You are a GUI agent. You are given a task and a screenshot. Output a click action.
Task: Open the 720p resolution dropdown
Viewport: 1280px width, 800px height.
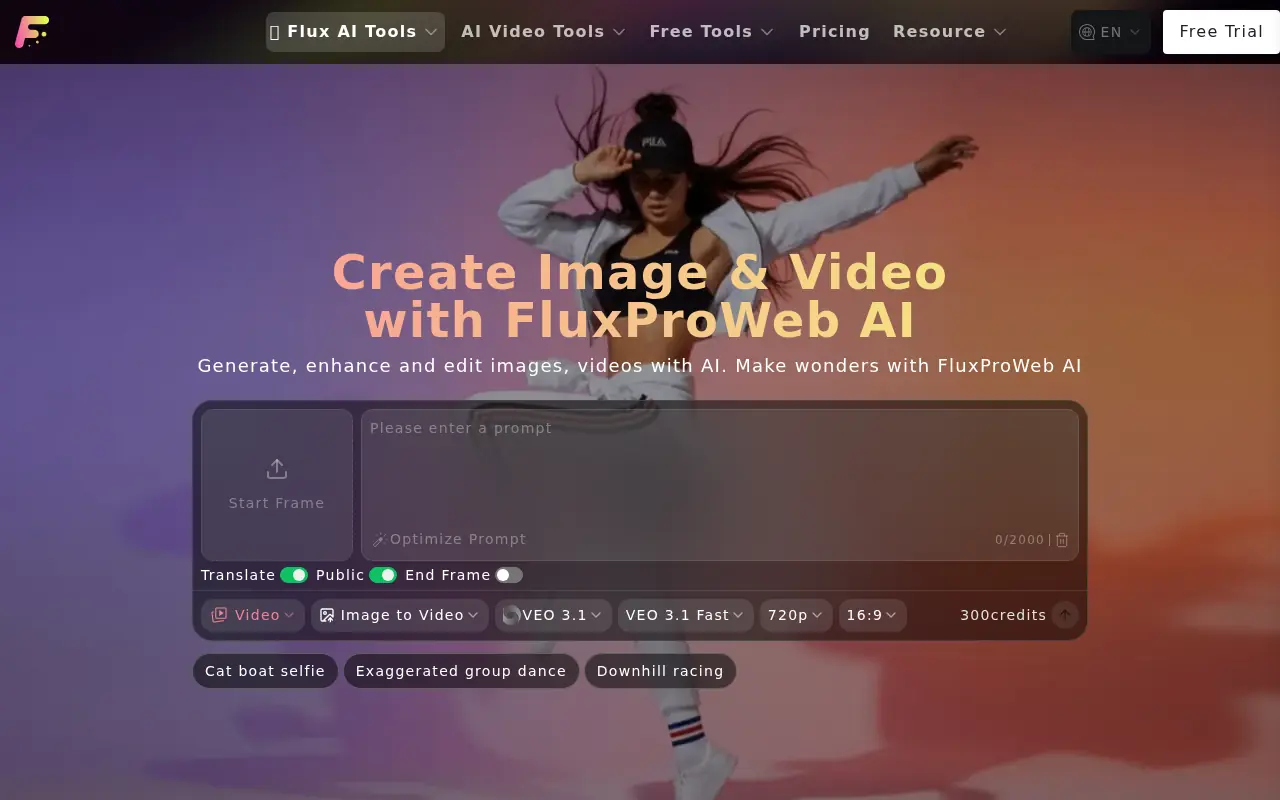796,615
